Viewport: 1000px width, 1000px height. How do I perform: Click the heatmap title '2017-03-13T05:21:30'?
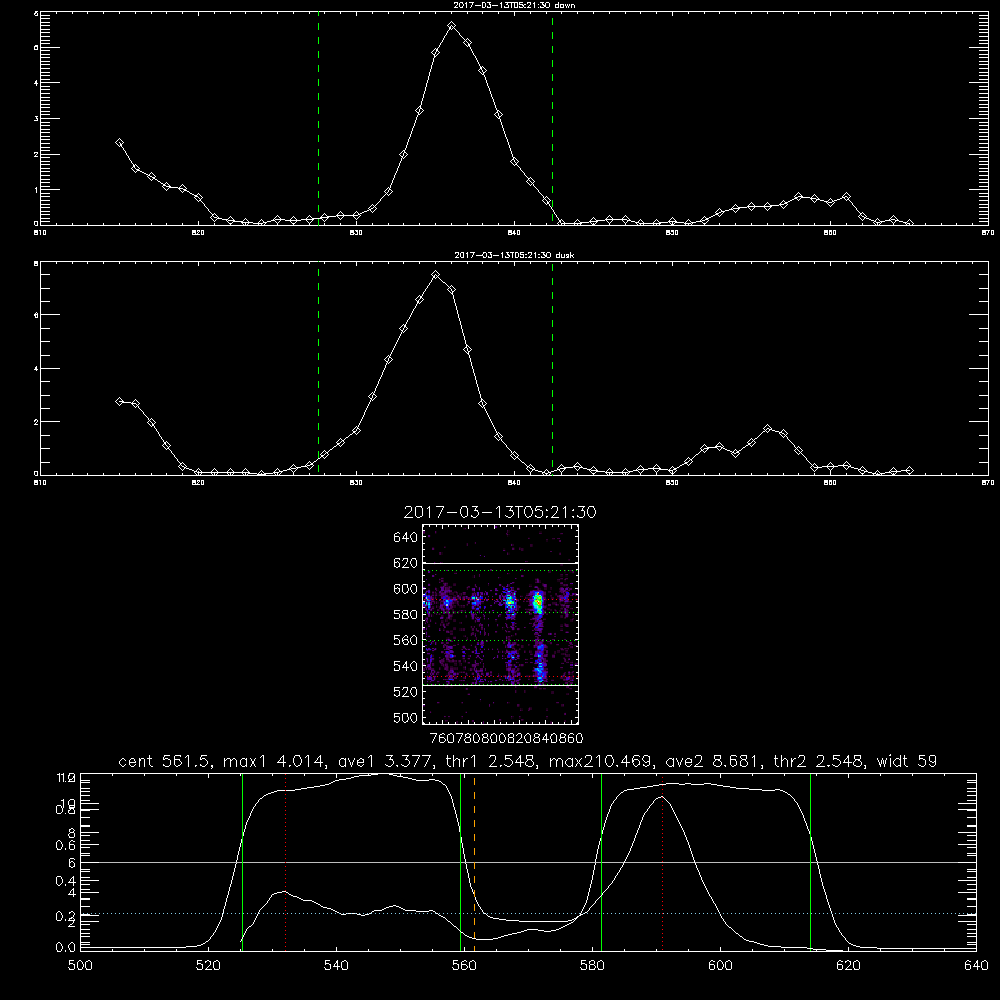[x=500, y=512]
